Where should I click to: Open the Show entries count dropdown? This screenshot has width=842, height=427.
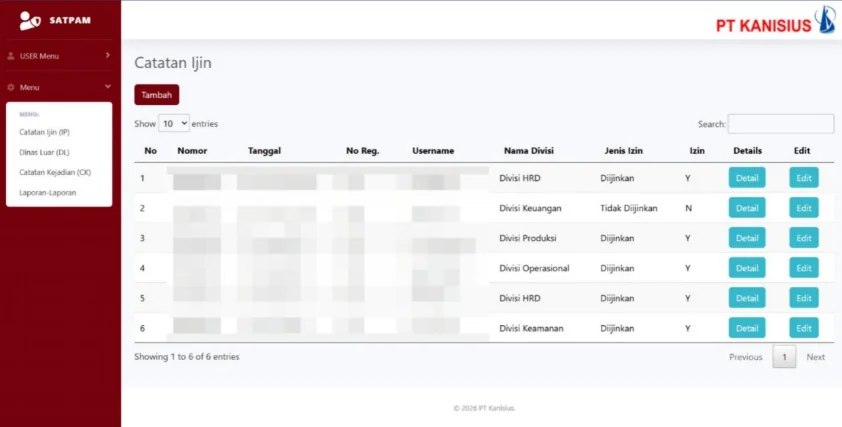(x=174, y=124)
